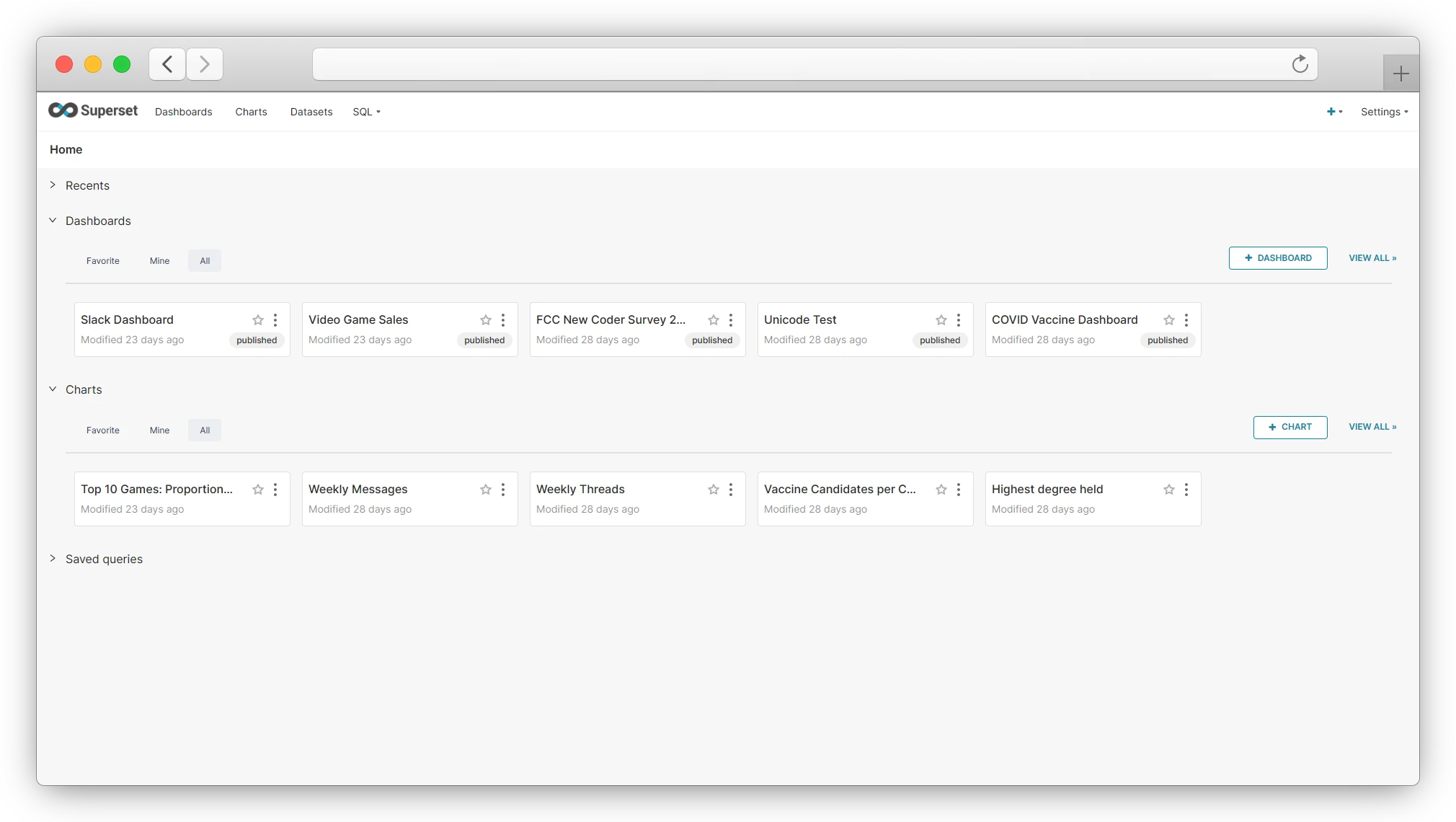Open actions menu for Highest degree held chart
The height and width of the screenshot is (822, 1456).
click(x=1186, y=490)
